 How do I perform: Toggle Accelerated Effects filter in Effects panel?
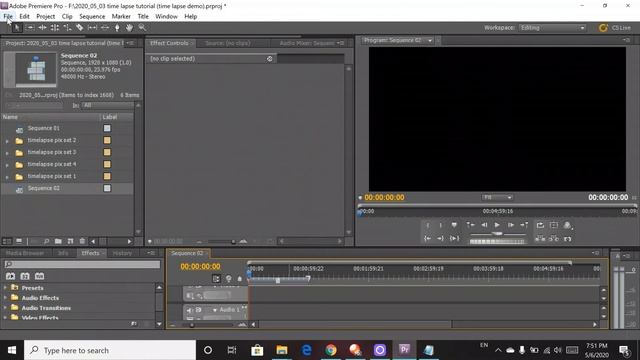coord(10,276)
